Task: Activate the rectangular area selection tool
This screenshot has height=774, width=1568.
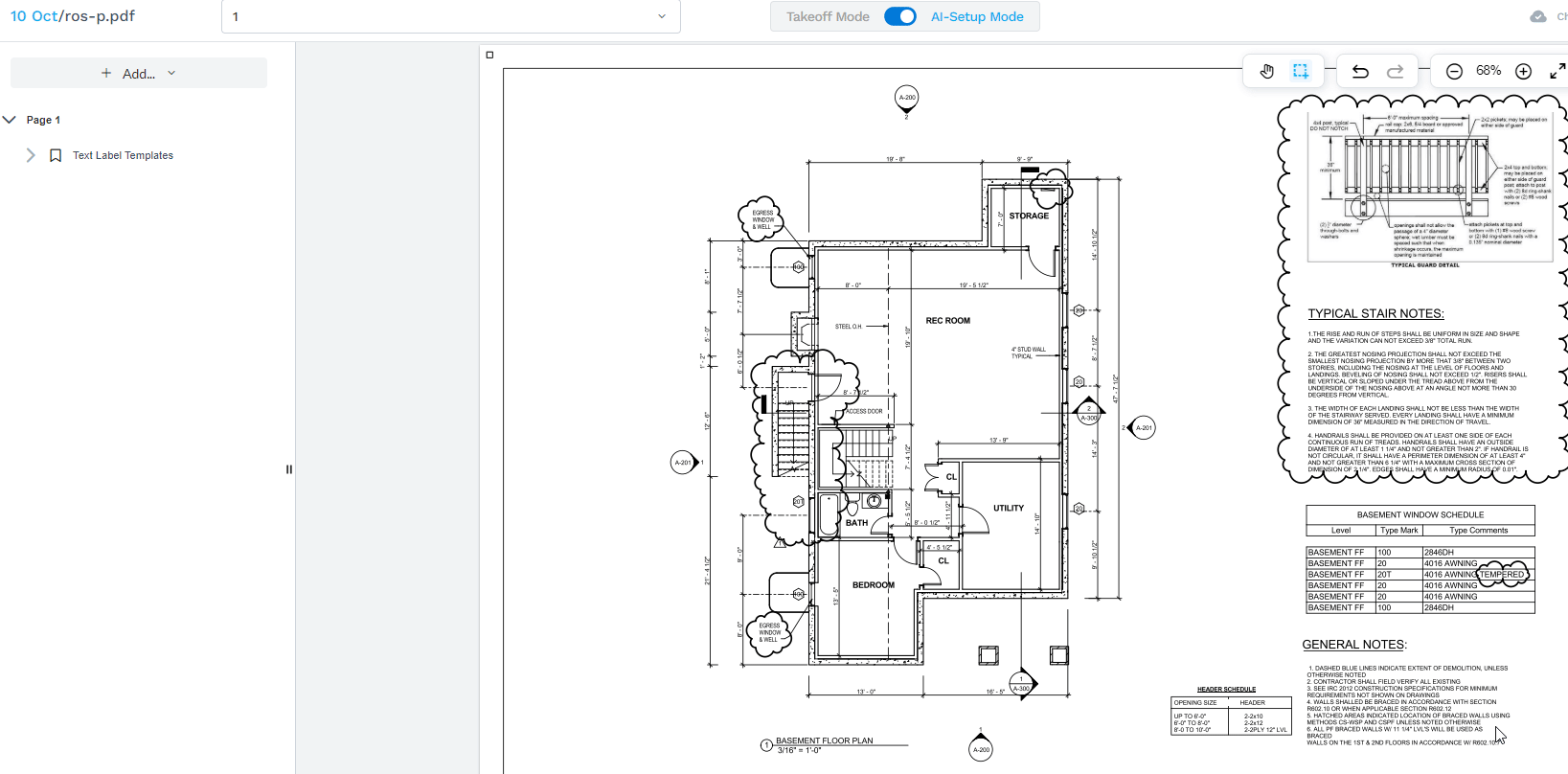Action: click(1300, 71)
